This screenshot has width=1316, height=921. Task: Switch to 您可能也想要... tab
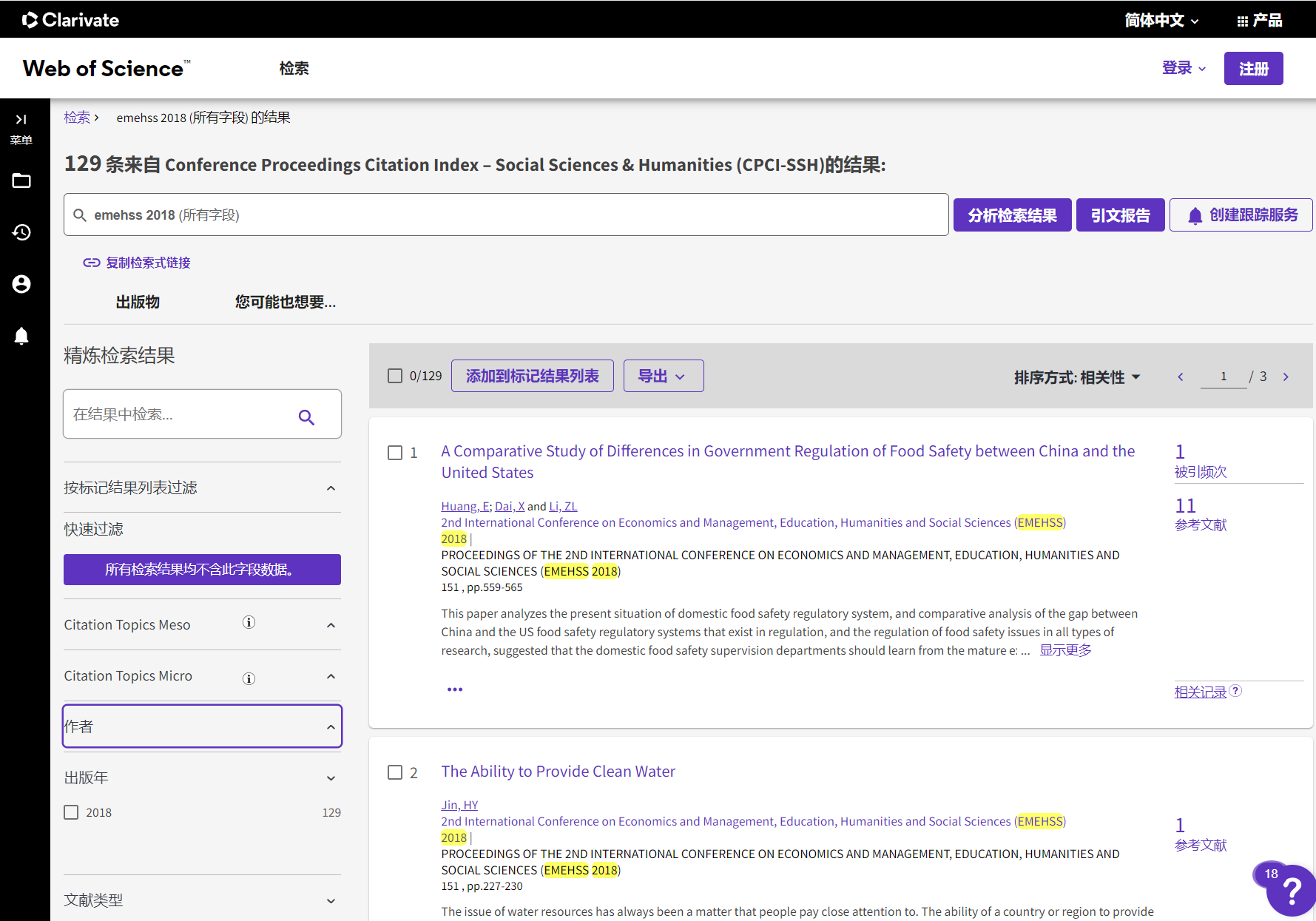286,302
